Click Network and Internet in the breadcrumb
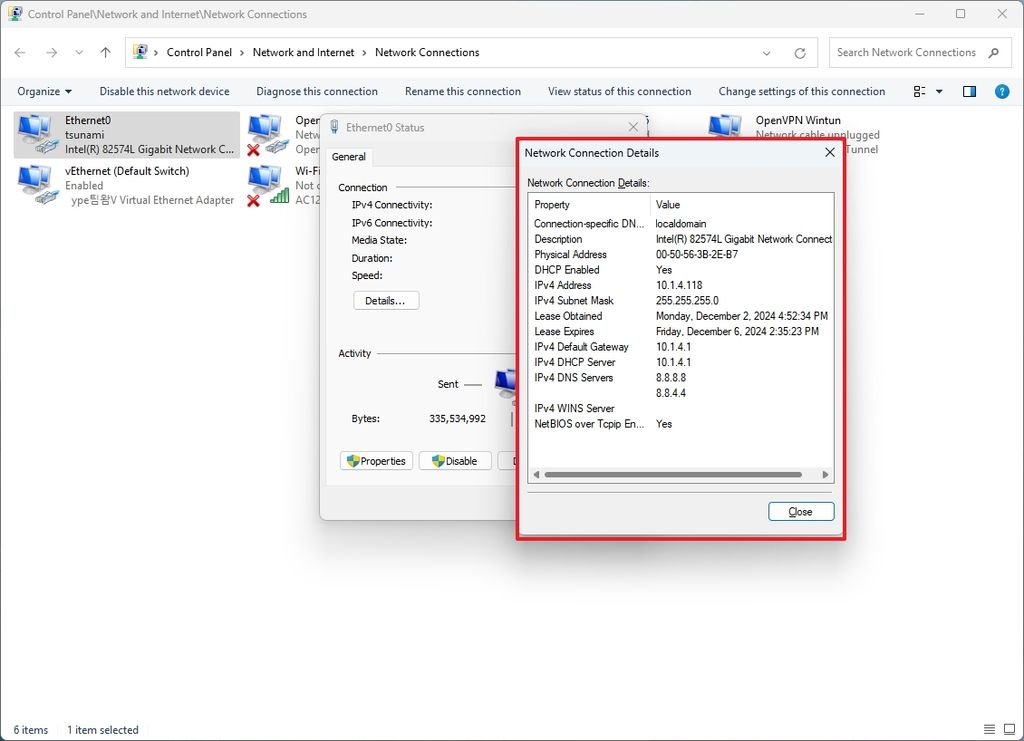The height and width of the screenshot is (741, 1024). pos(303,52)
